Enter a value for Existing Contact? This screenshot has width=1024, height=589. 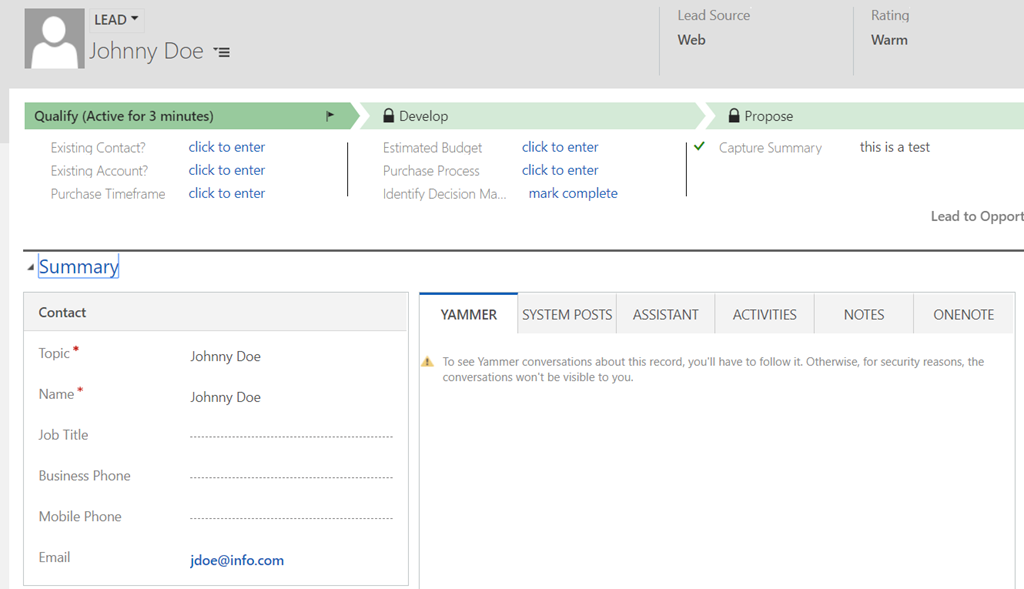click(x=227, y=147)
